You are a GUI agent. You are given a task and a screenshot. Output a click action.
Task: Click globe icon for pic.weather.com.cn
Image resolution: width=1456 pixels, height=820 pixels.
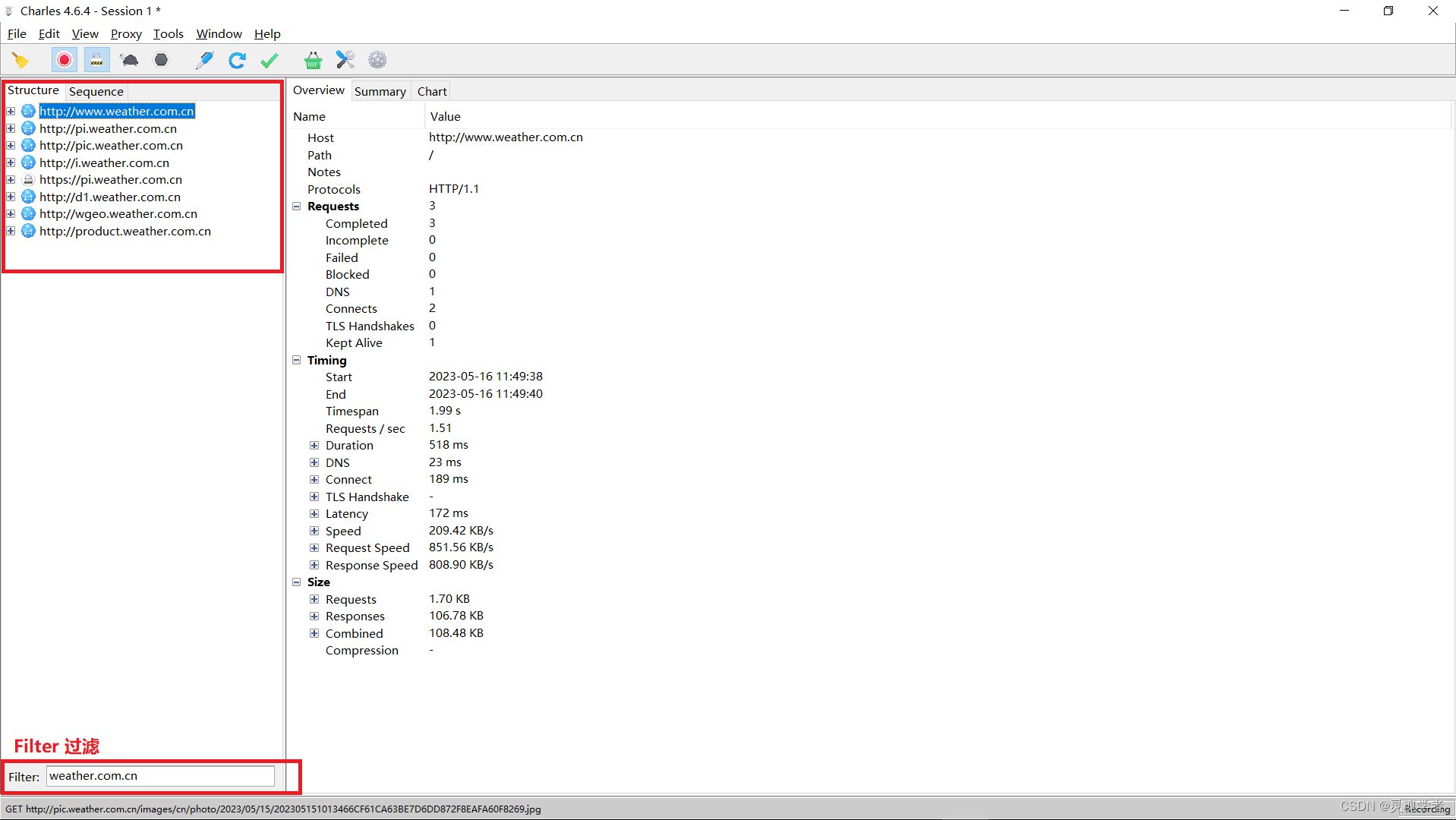(28, 145)
